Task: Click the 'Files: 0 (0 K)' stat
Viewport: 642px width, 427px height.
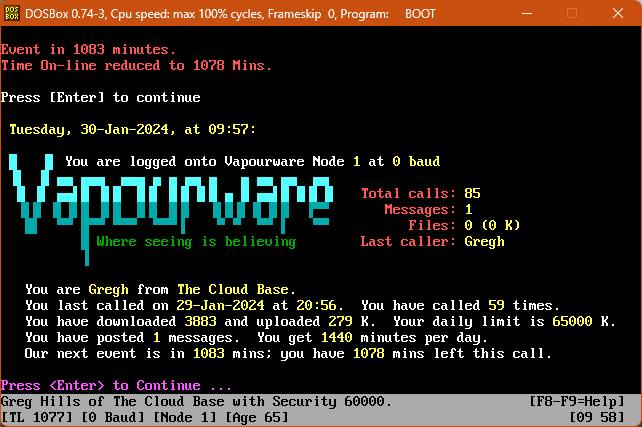Action: (x=464, y=225)
